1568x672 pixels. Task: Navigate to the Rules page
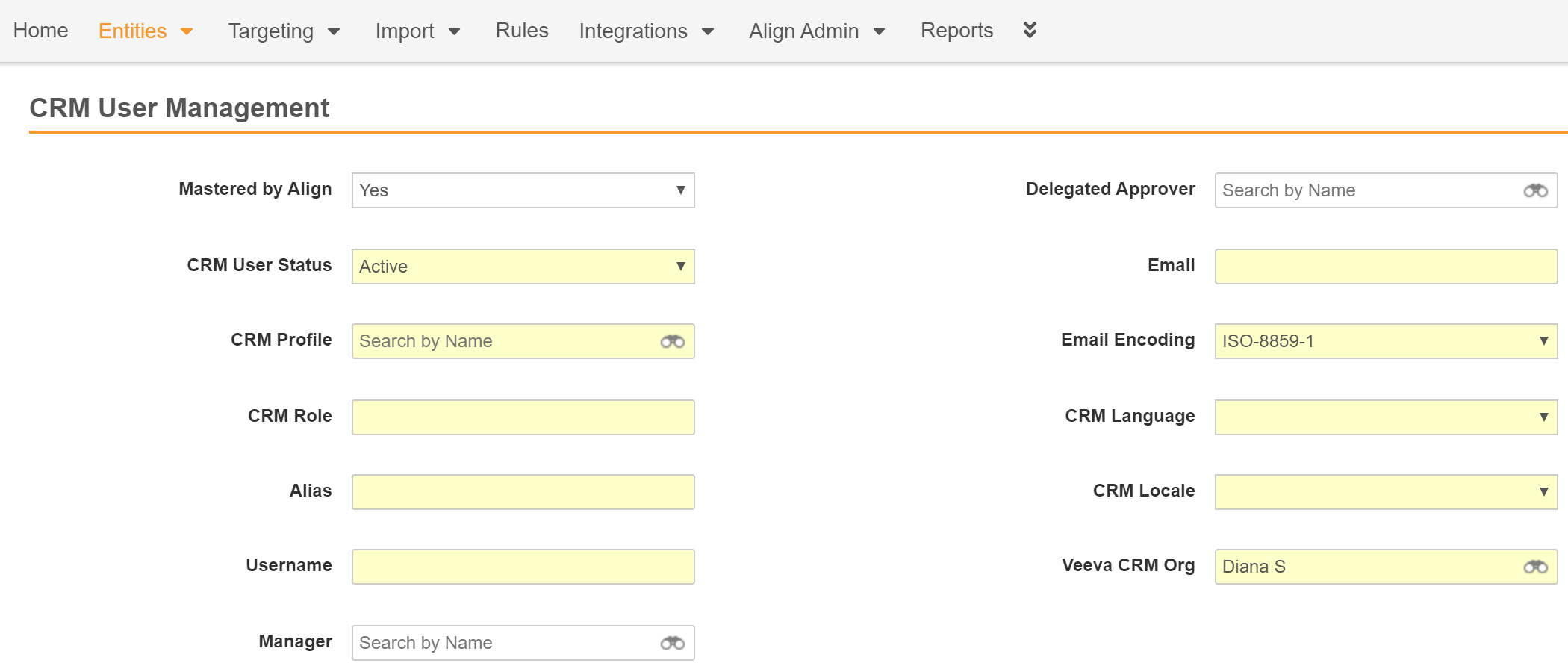click(521, 31)
